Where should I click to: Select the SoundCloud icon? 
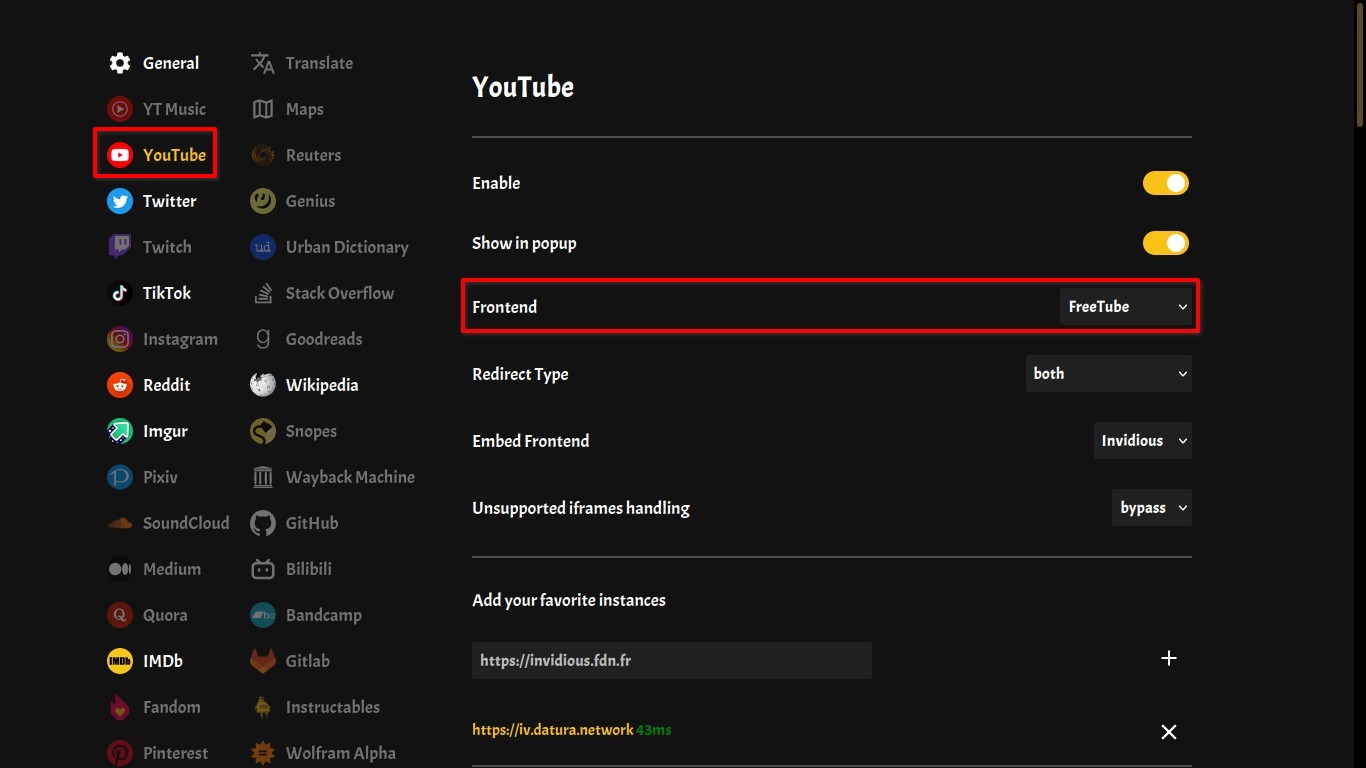pyautogui.click(x=120, y=523)
